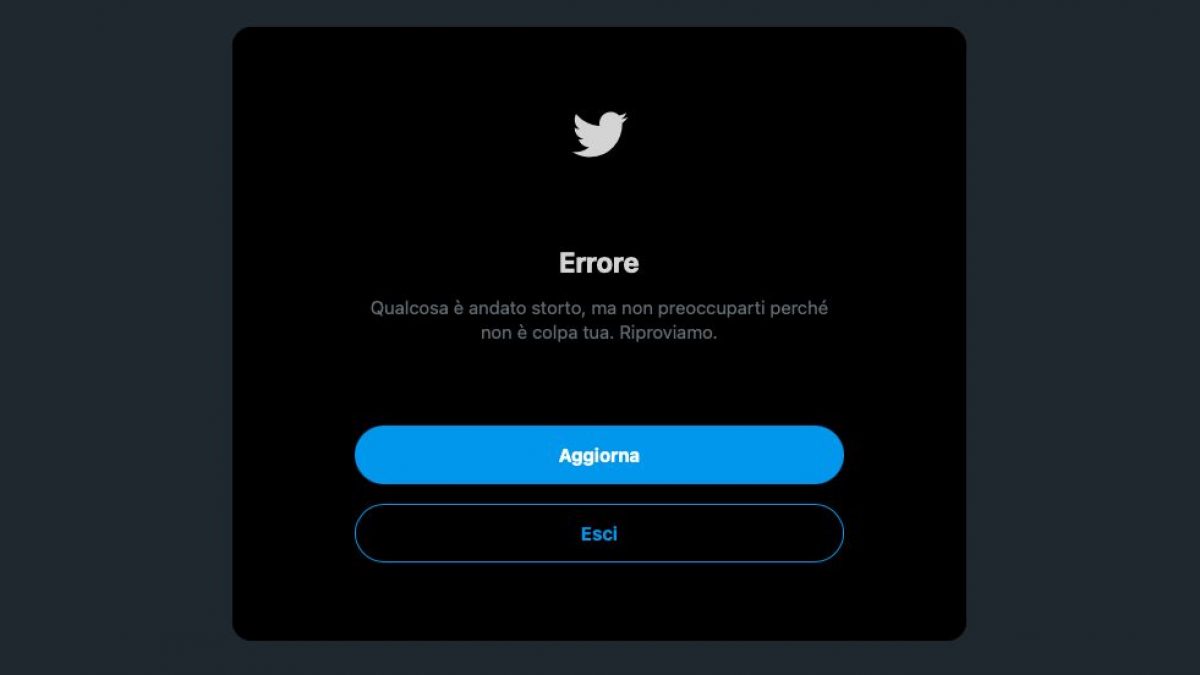Refresh the page with the Aggiorna button
The width and height of the screenshot is (1200, 675).
[x=599, y=455]
